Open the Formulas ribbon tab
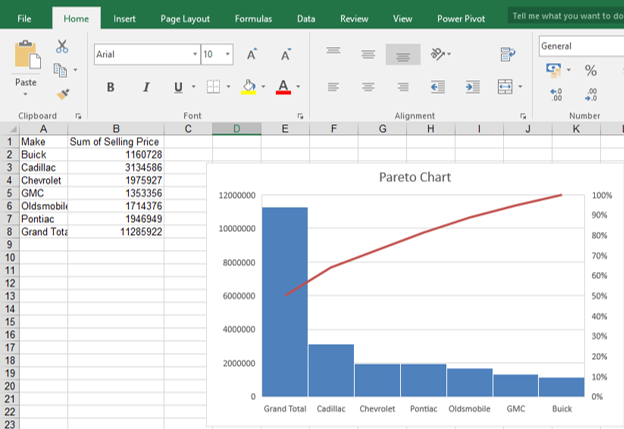The height and width of the screenshot is (429, 624). 253,18
